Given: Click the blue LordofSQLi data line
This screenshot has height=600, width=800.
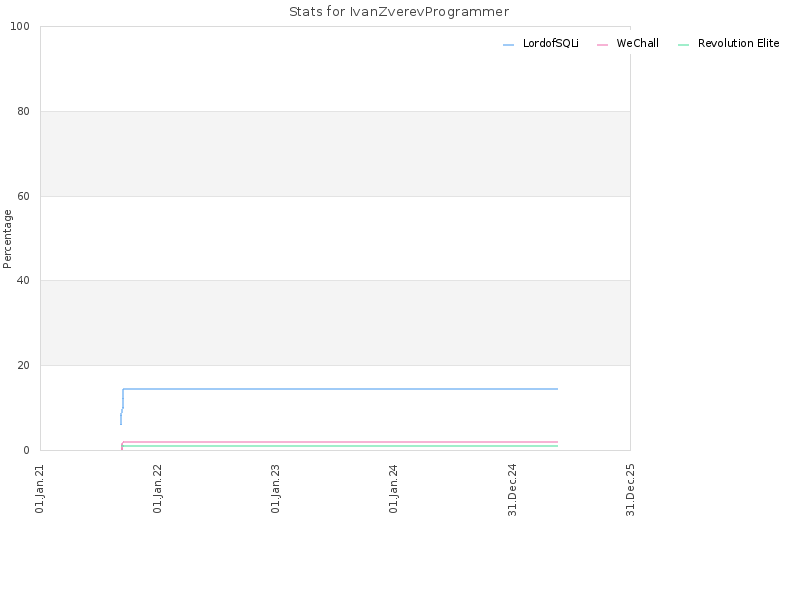Looking at the screenshot, I should tap(340, 389).
